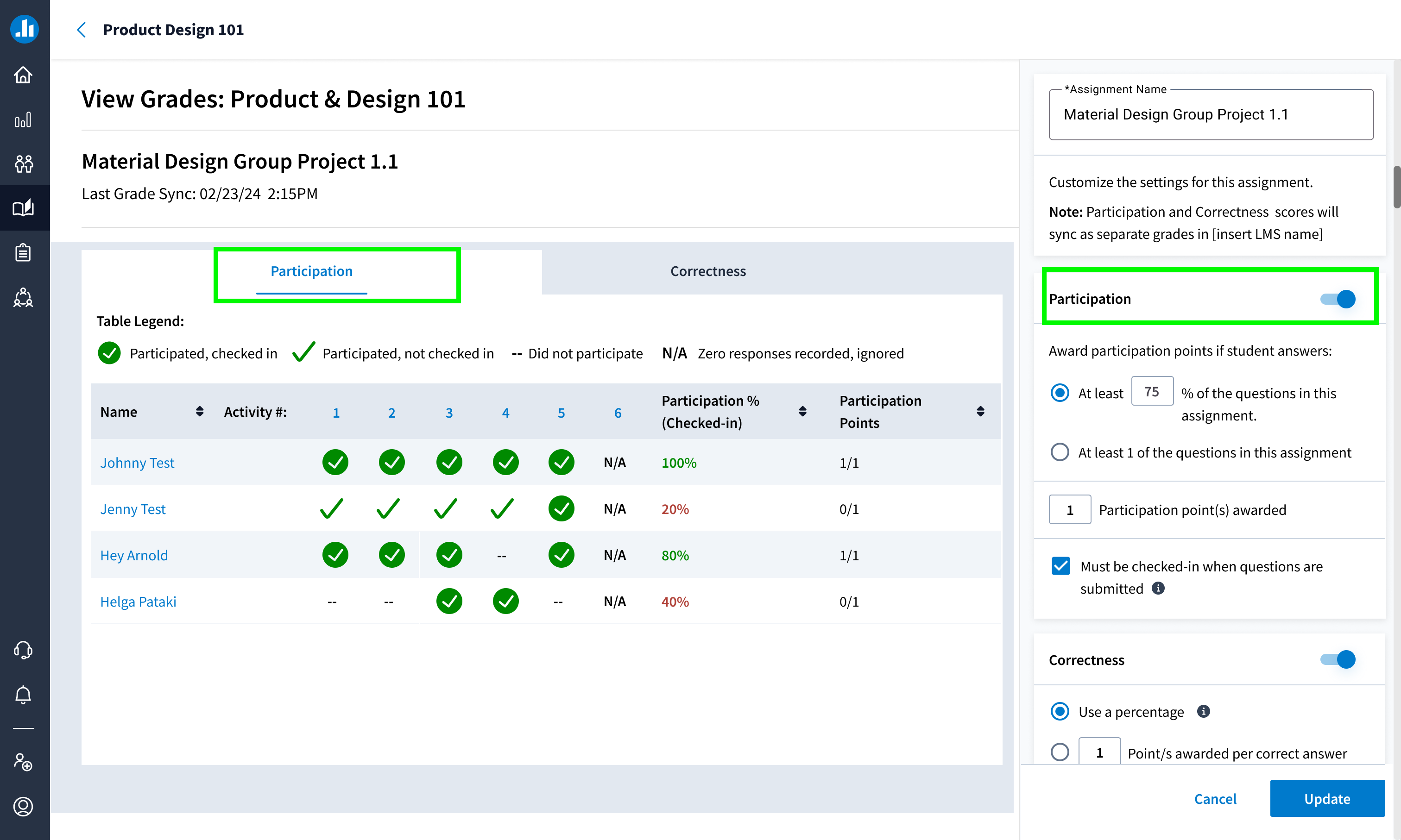Image resolution: width=1401 pixels, height=840 pixels.
Task: Sort the table by the Name column
Action: coord(199,412)
